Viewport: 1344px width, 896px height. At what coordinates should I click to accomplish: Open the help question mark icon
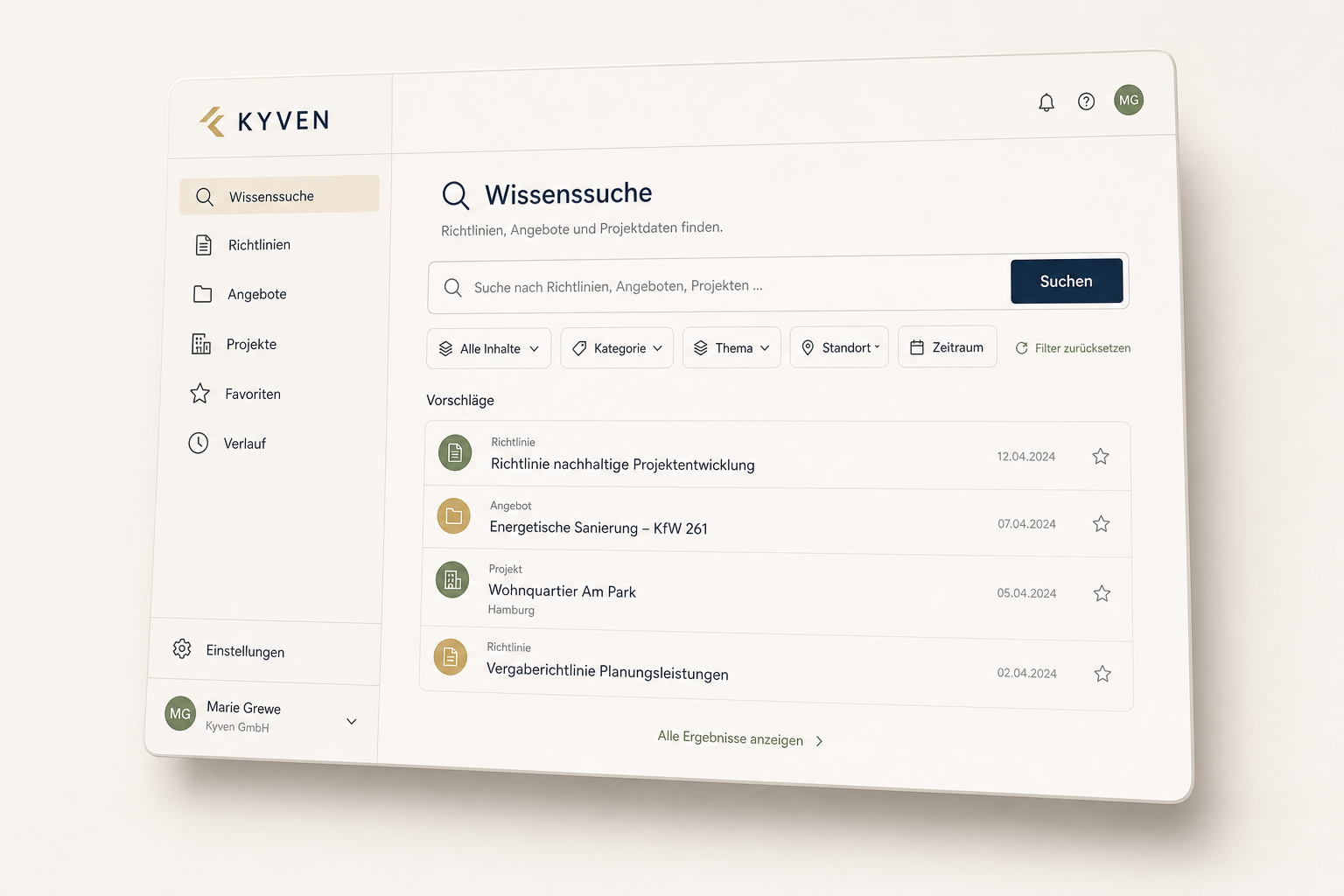[x=1086, y=101]
